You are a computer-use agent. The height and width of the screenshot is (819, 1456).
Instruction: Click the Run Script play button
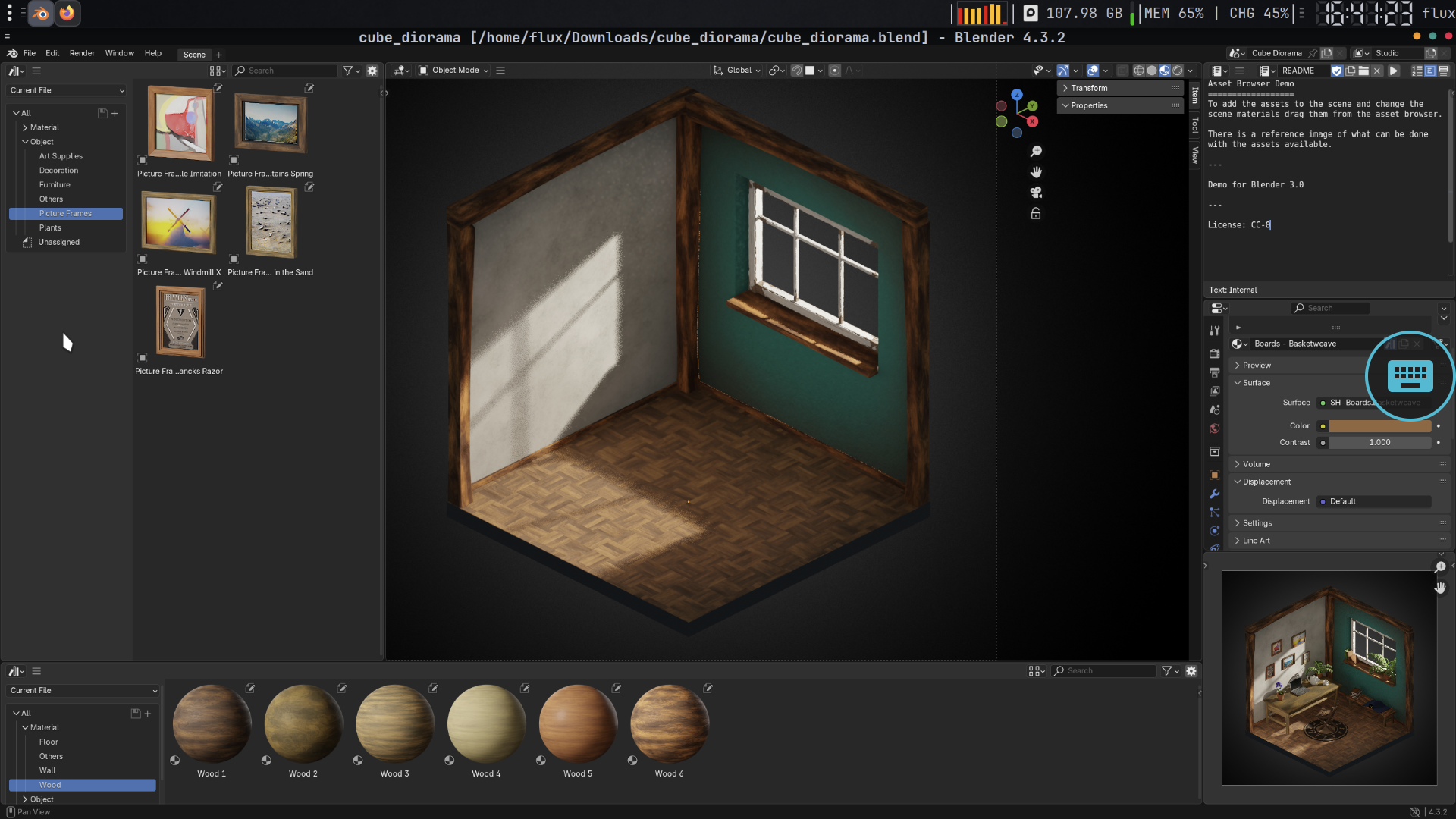click(1394, 71)
